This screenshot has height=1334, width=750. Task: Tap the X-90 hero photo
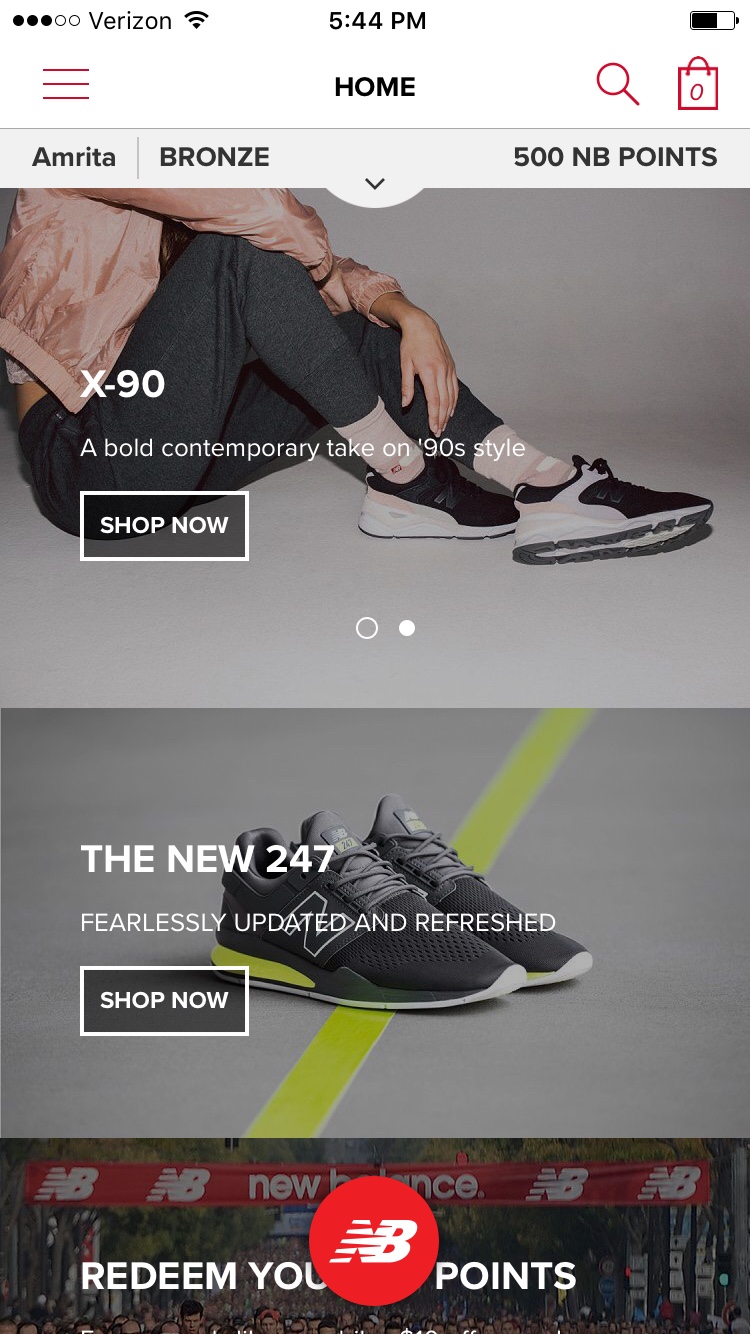pyautogui.click(x=375, y=448)
